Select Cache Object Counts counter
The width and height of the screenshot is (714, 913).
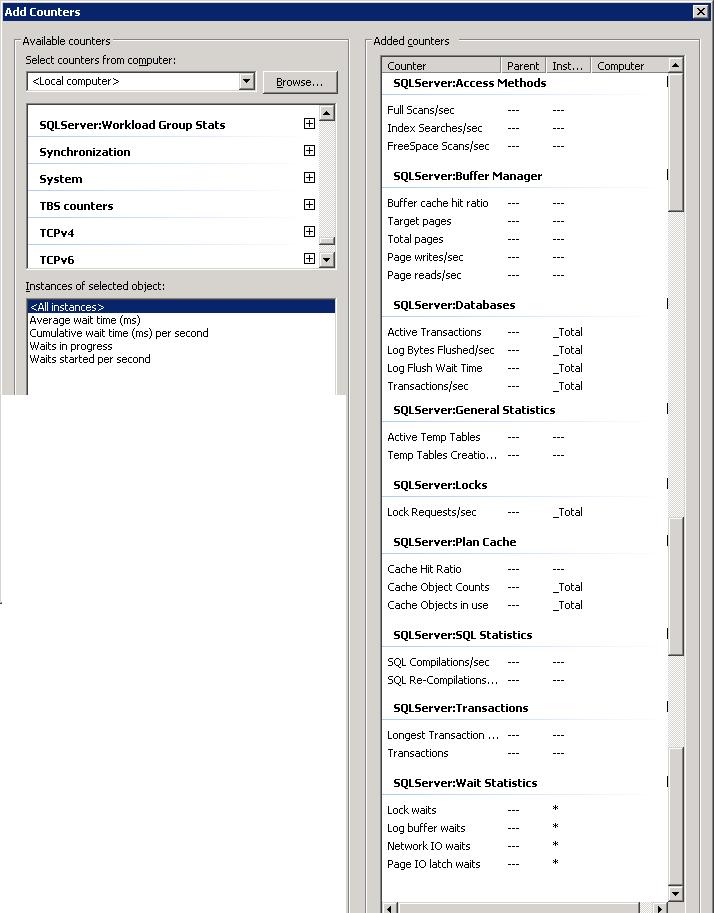click(x=438, y=588)
